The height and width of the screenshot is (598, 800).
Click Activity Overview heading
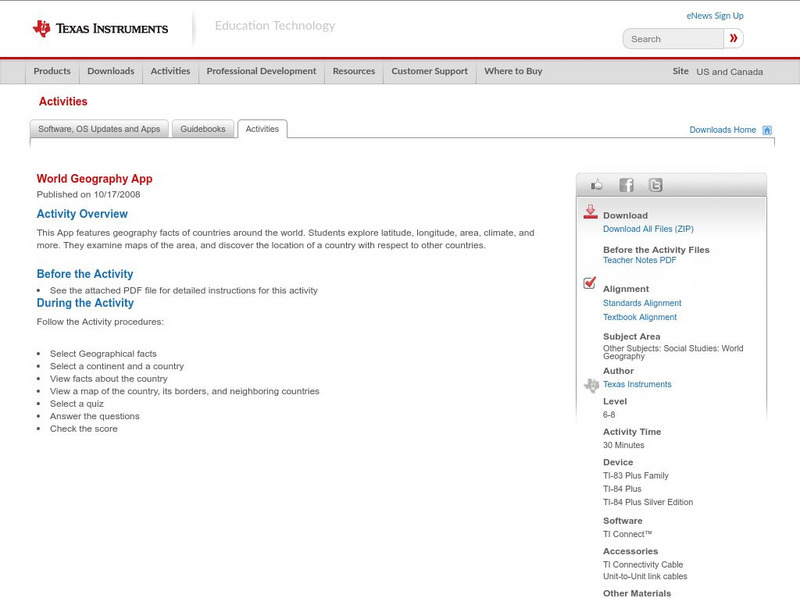tap(82, 214)
